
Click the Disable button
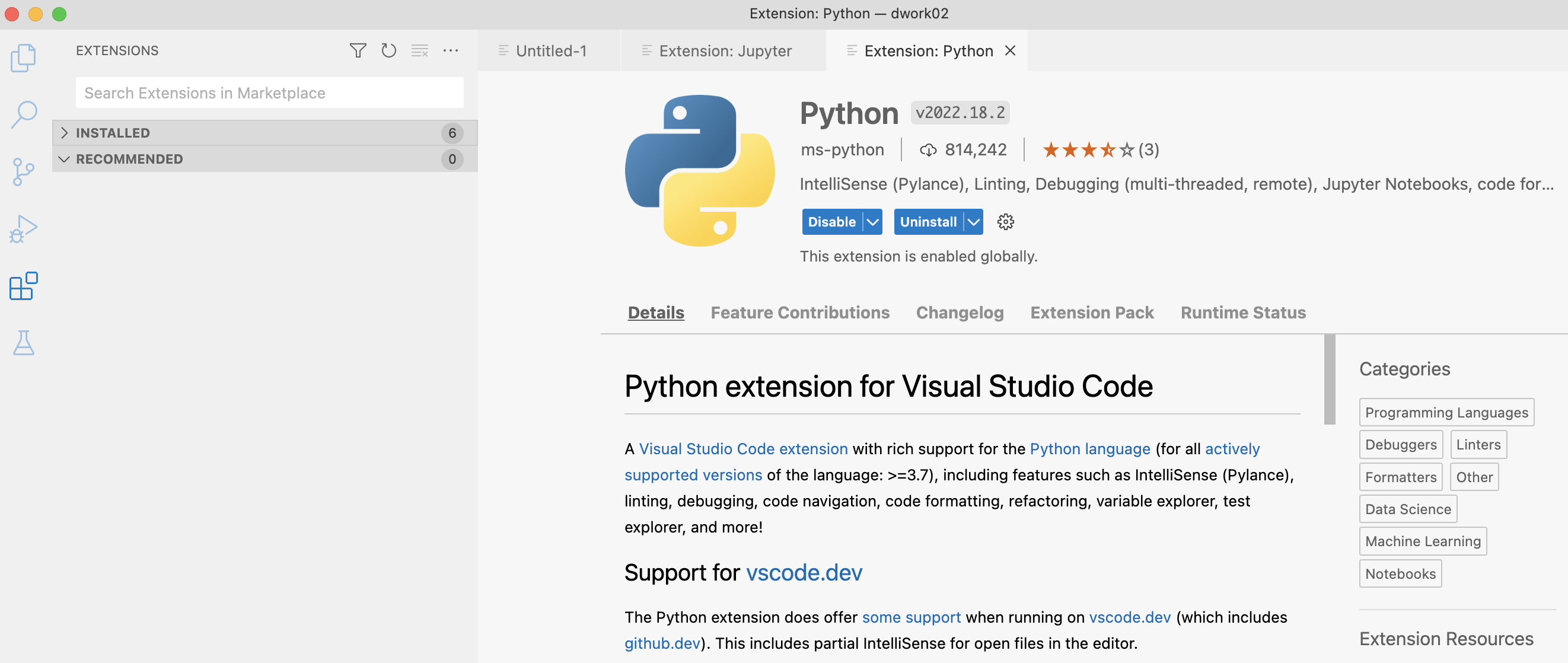pos(831,222)
